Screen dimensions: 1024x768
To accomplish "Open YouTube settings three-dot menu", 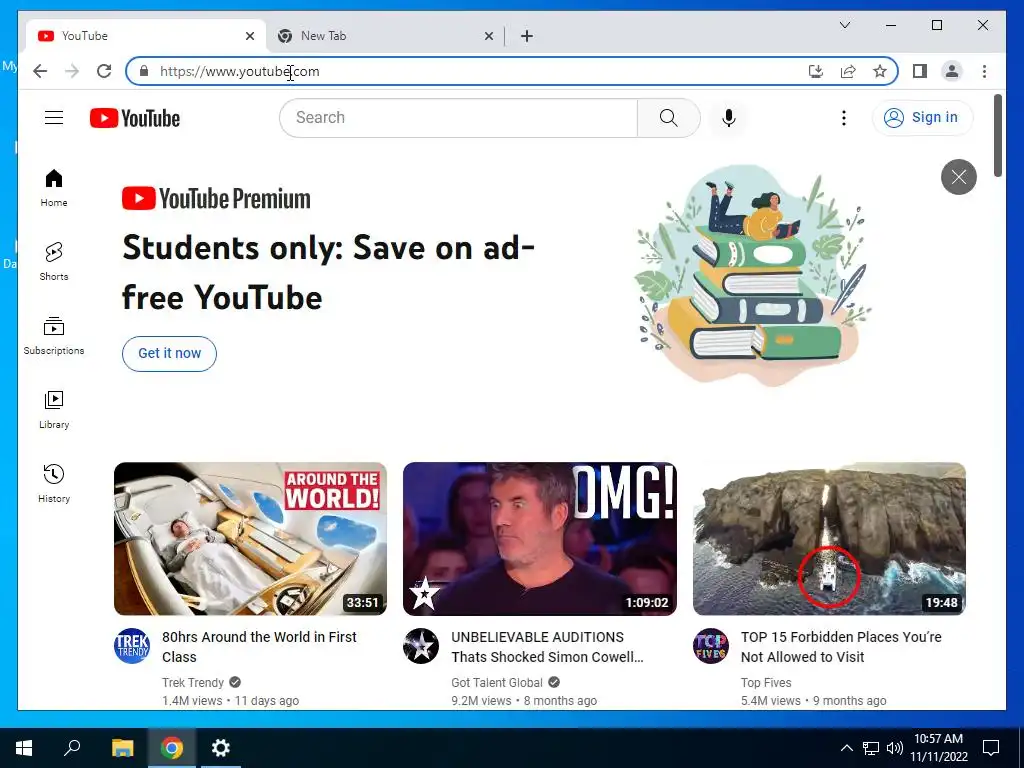I will tap(844, 118).
